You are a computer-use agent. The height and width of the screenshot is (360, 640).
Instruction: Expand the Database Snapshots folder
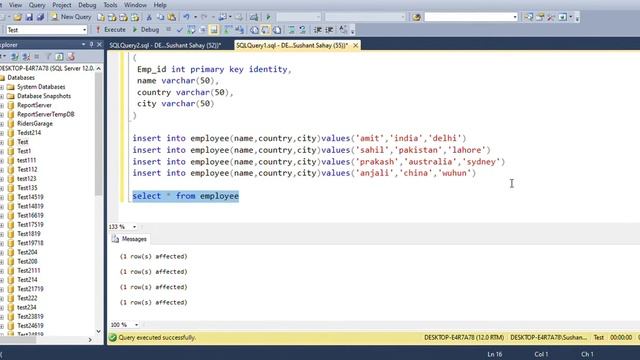pos(2,96)
